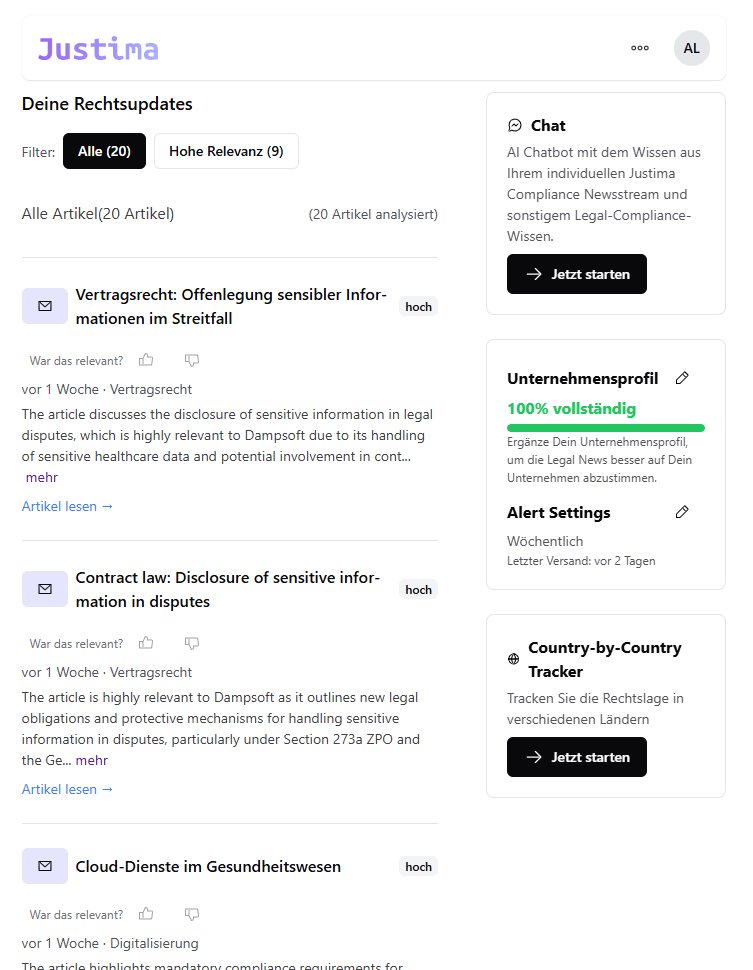753x970 pixels.
Task: Start the Chat with Jetzt starten
Action: point(577,274)
